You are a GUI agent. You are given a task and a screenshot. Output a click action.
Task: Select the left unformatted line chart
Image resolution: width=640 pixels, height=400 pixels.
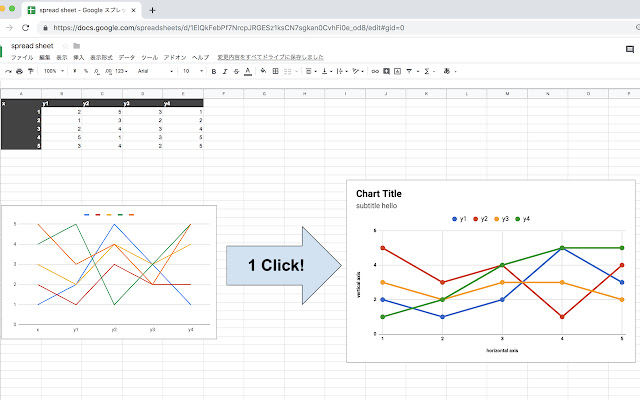point(109,272)
